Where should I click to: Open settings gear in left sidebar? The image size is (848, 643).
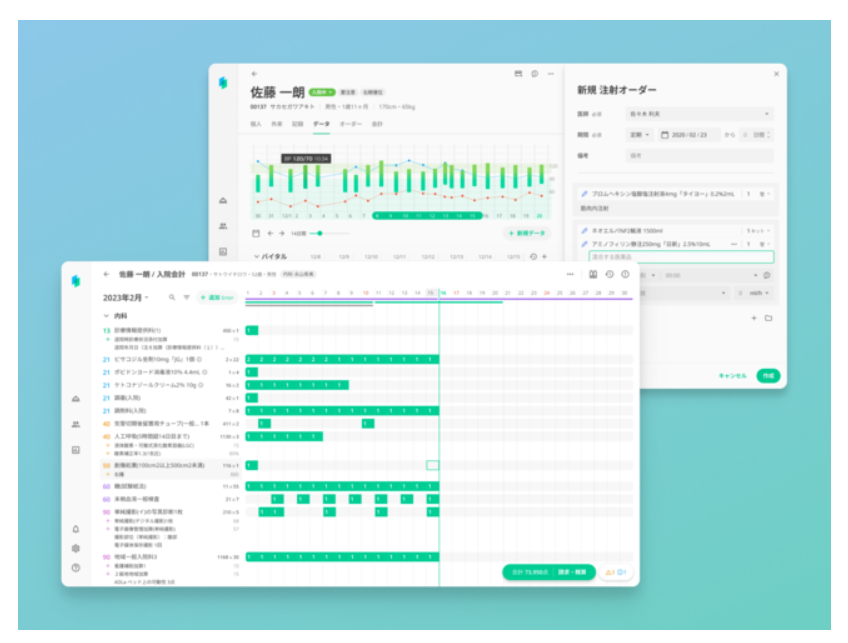[x=76, y=548]
